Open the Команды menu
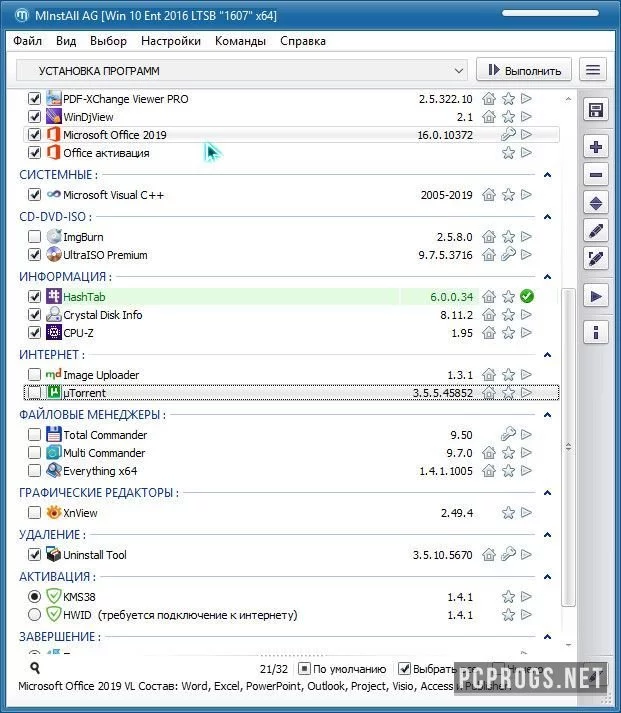Viewport: 621px width, 713px height. [240, 41]
